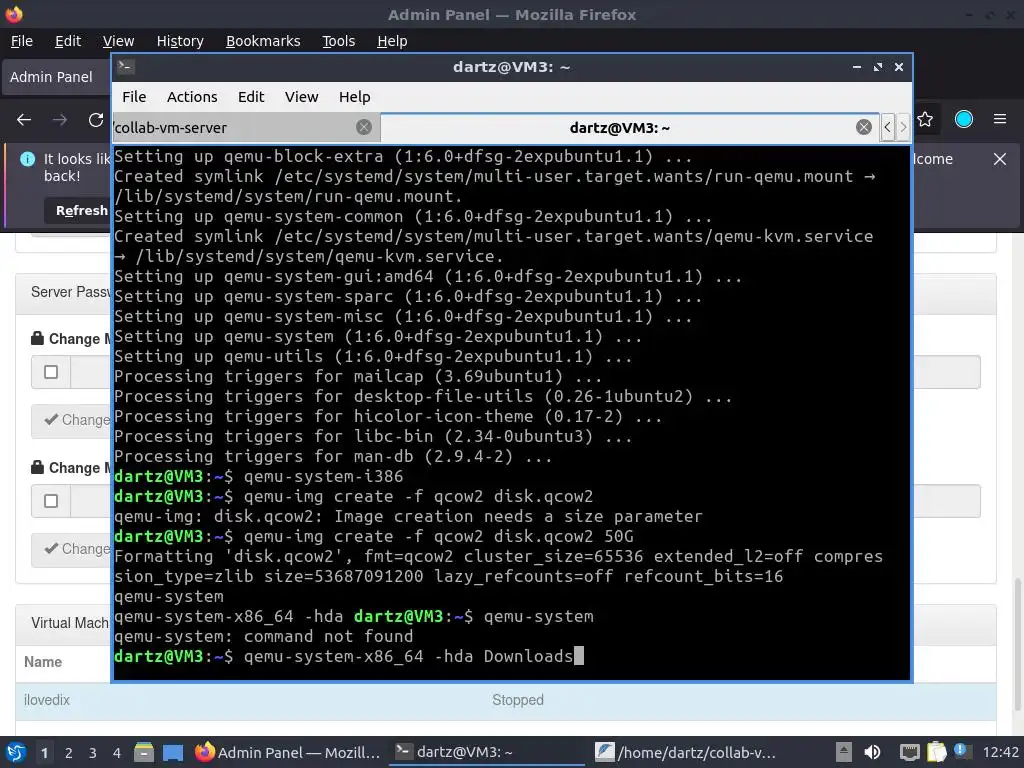
Task: Switch to workspace 3 in the taskbar
Action: coord(93,753)
